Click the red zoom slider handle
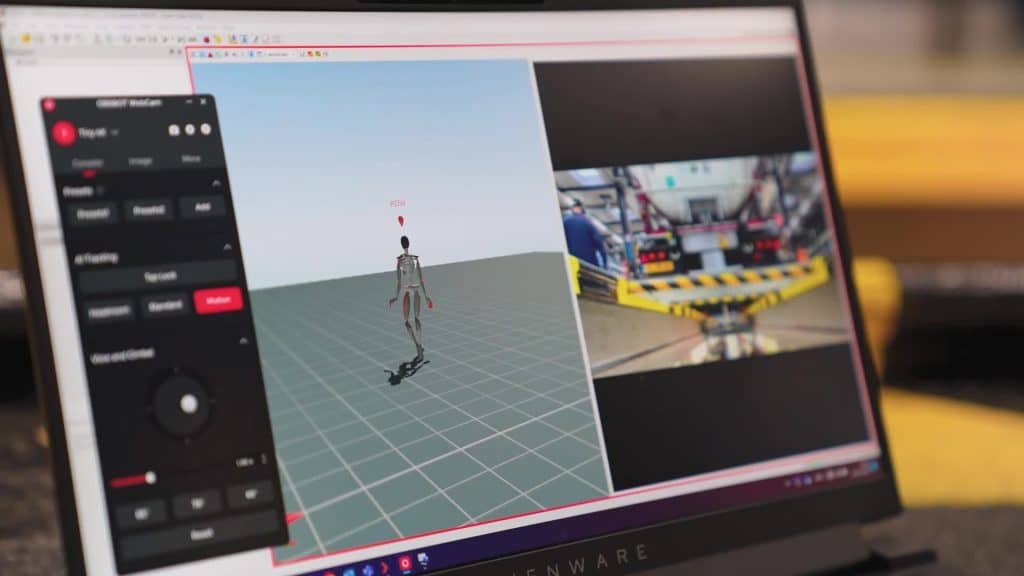 click(x=150, y=478)
